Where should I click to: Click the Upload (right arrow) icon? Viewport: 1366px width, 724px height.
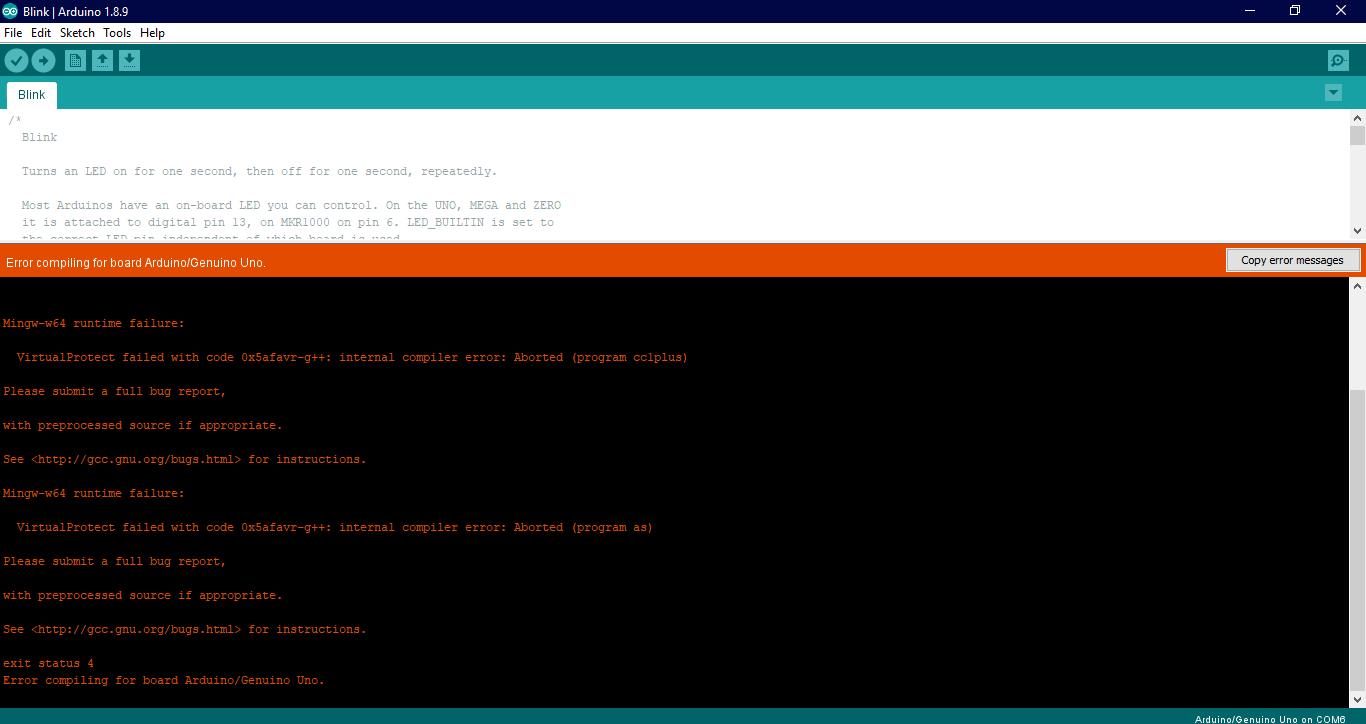tap(43, 60)
